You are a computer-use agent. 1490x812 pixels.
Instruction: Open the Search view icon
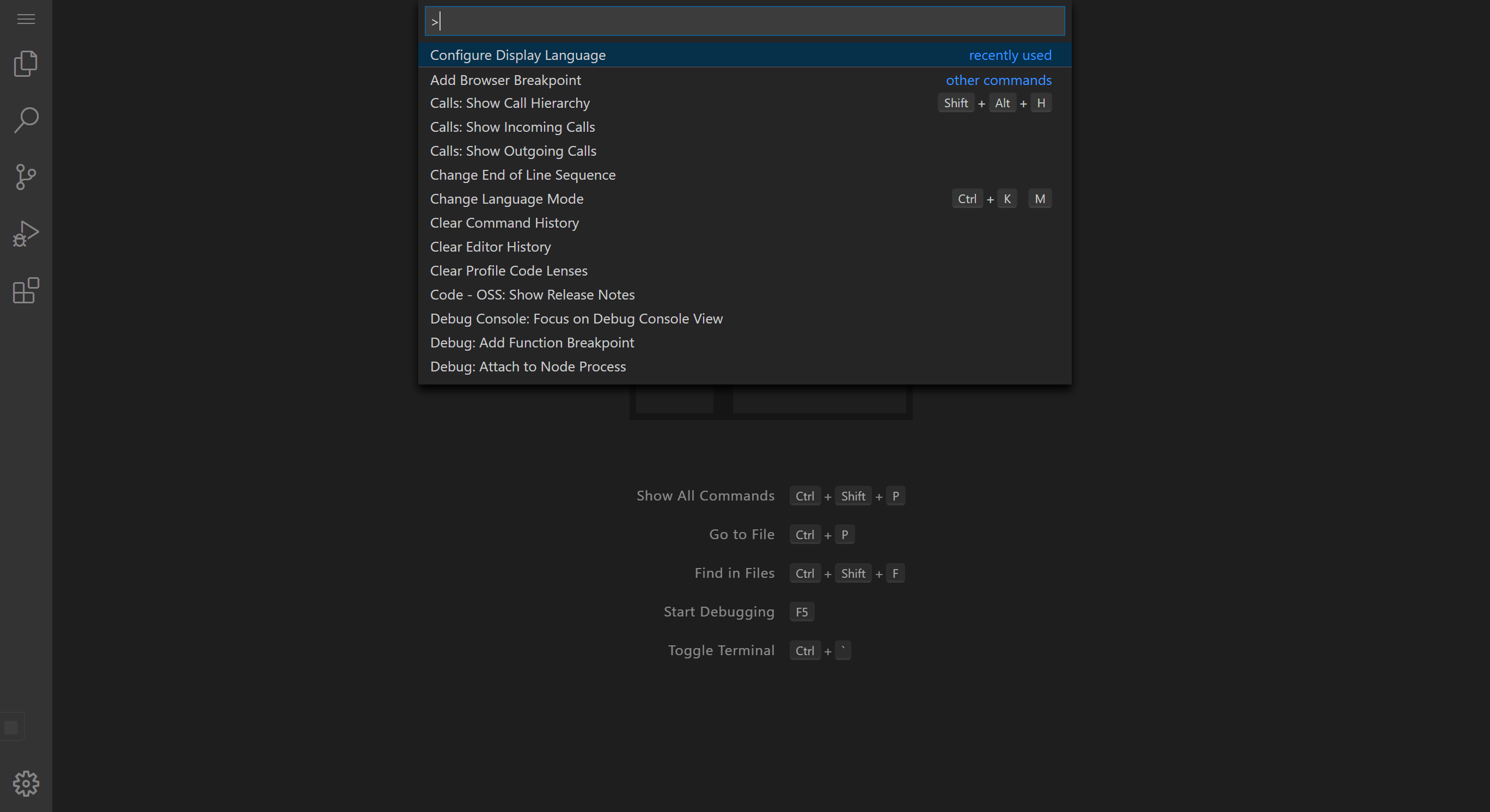26,120
